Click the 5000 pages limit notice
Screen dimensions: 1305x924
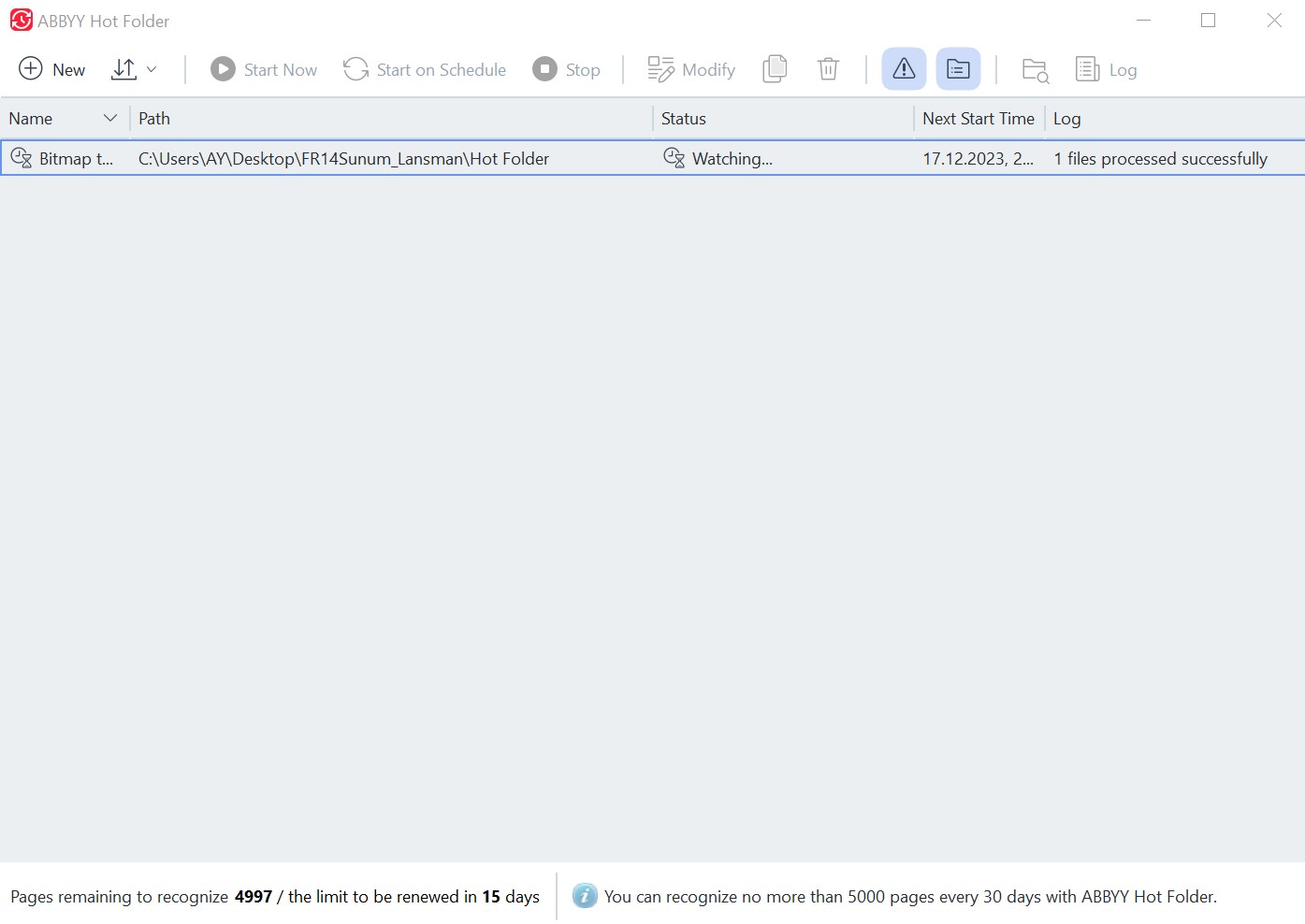click(910, 897)
